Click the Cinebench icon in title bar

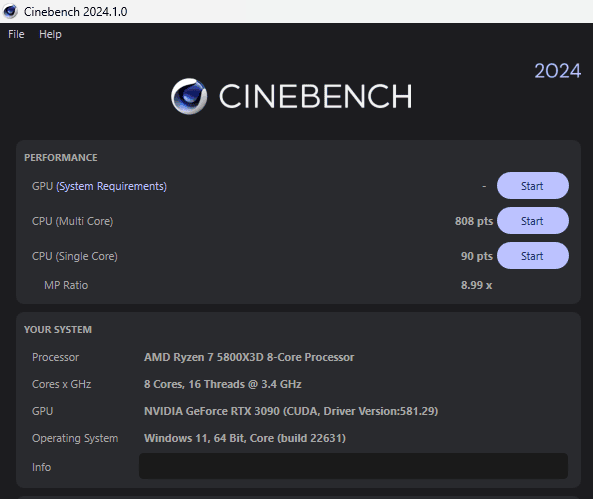tap(10, 11)
